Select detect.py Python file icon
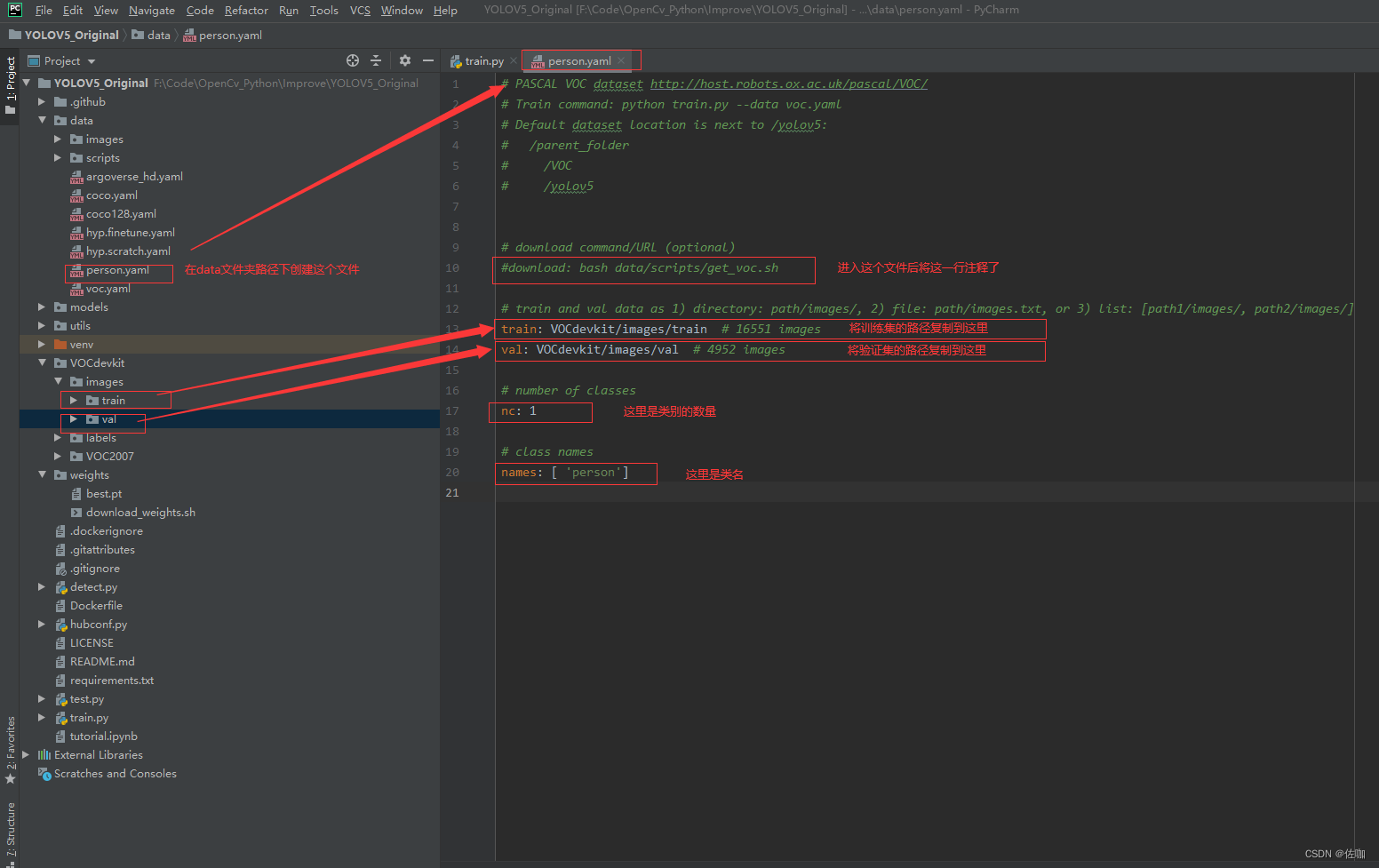The width and height of the screenshot is (1379, 868). tap(61, 587)
